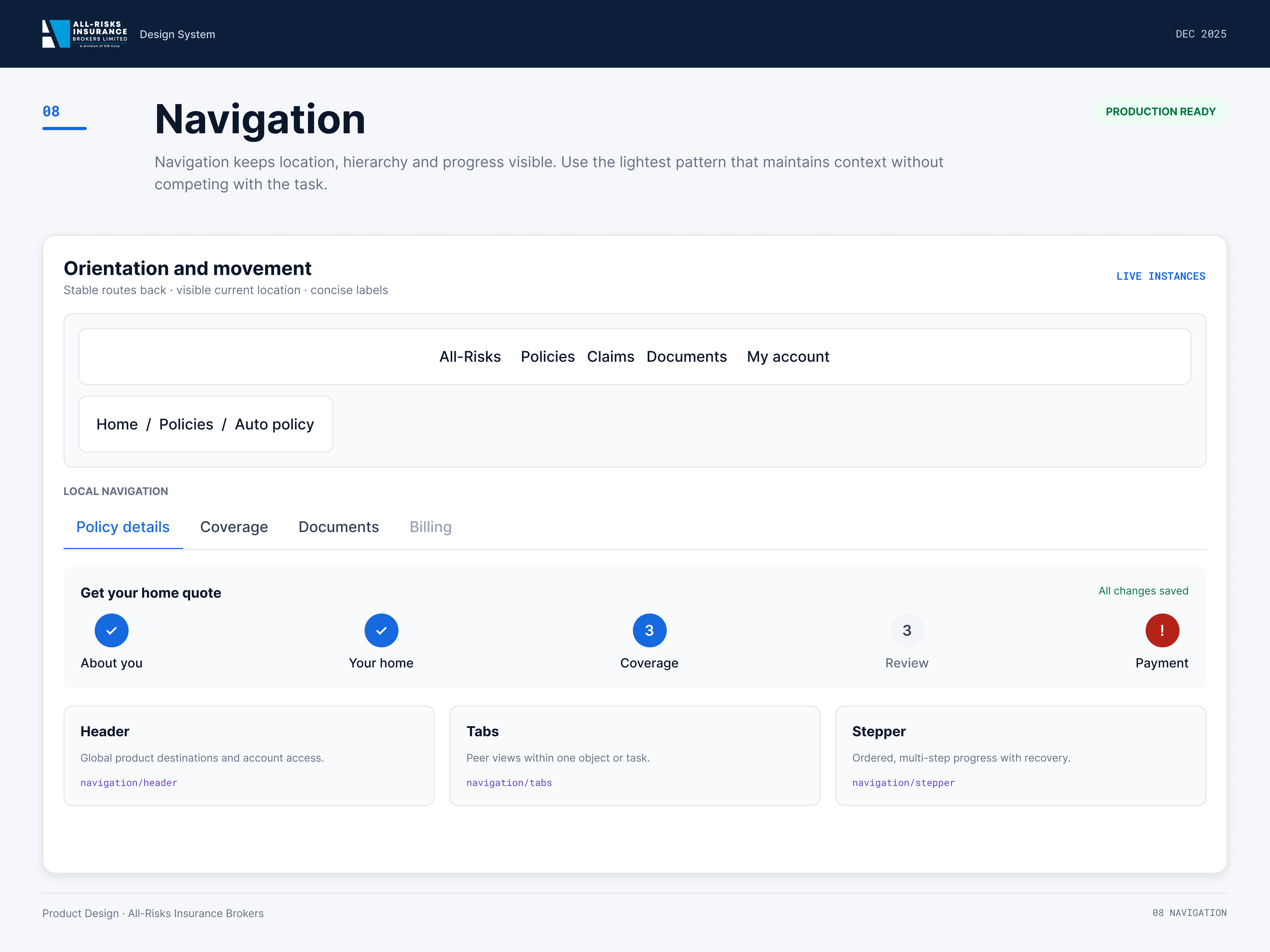Click the Design System label in top bar

[x=178, y=34]
